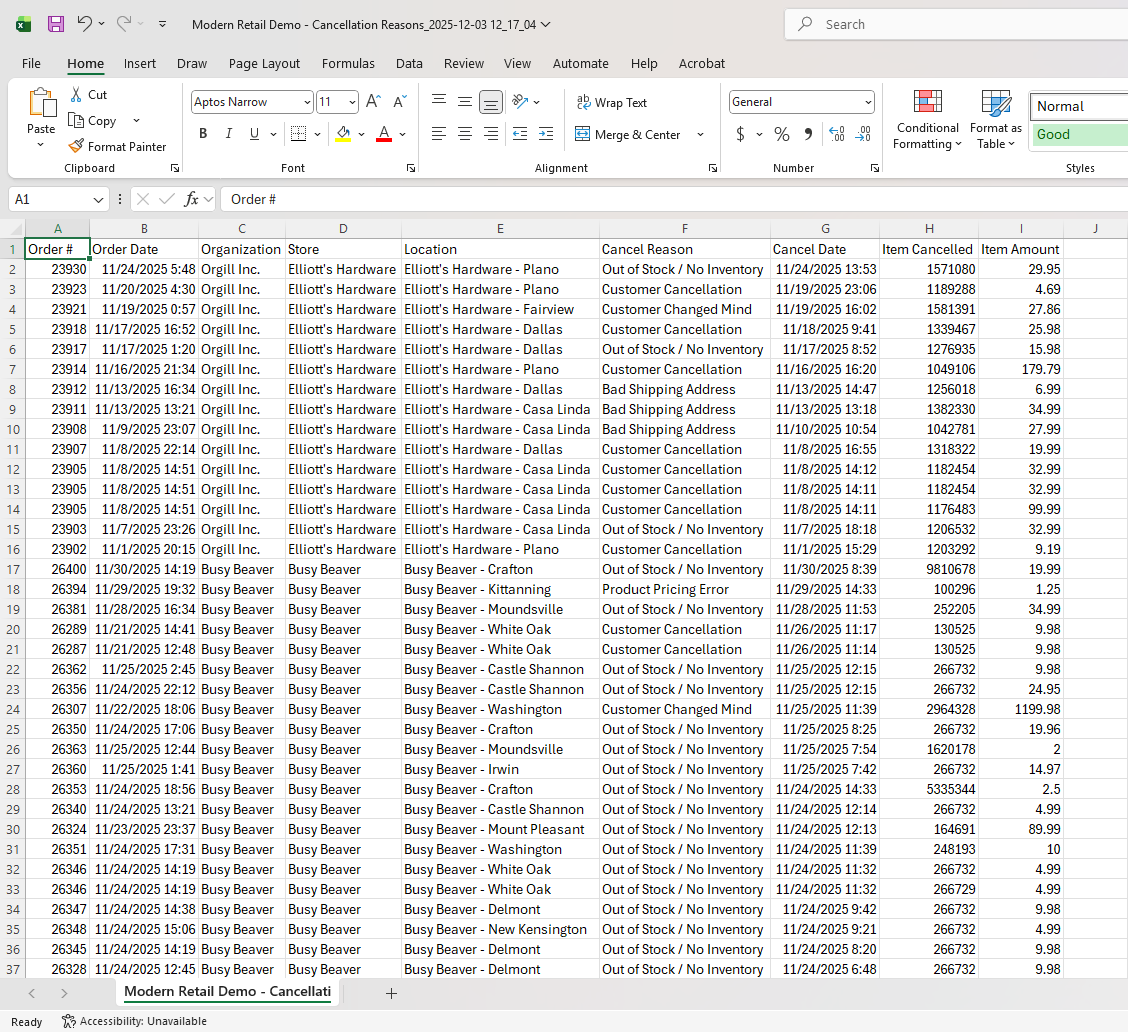
Task: Click the Undo arrow icon
Action: click(84, 24)
